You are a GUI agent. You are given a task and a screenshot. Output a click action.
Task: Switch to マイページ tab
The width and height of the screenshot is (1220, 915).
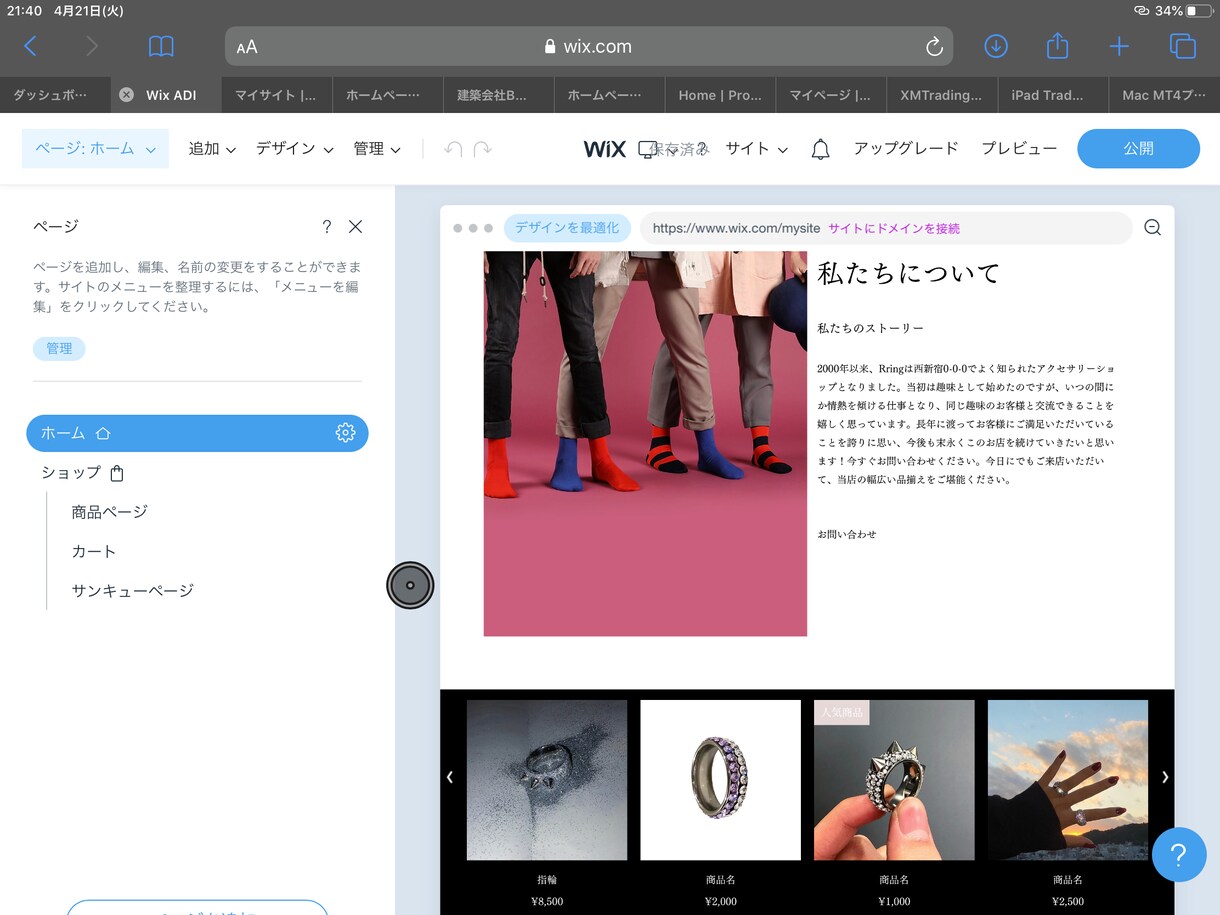coord(831,95)
